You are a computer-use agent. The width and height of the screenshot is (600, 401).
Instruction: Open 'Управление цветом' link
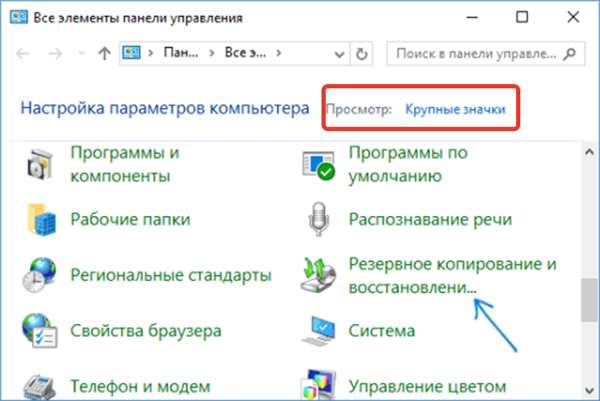(x=427, y=386)
